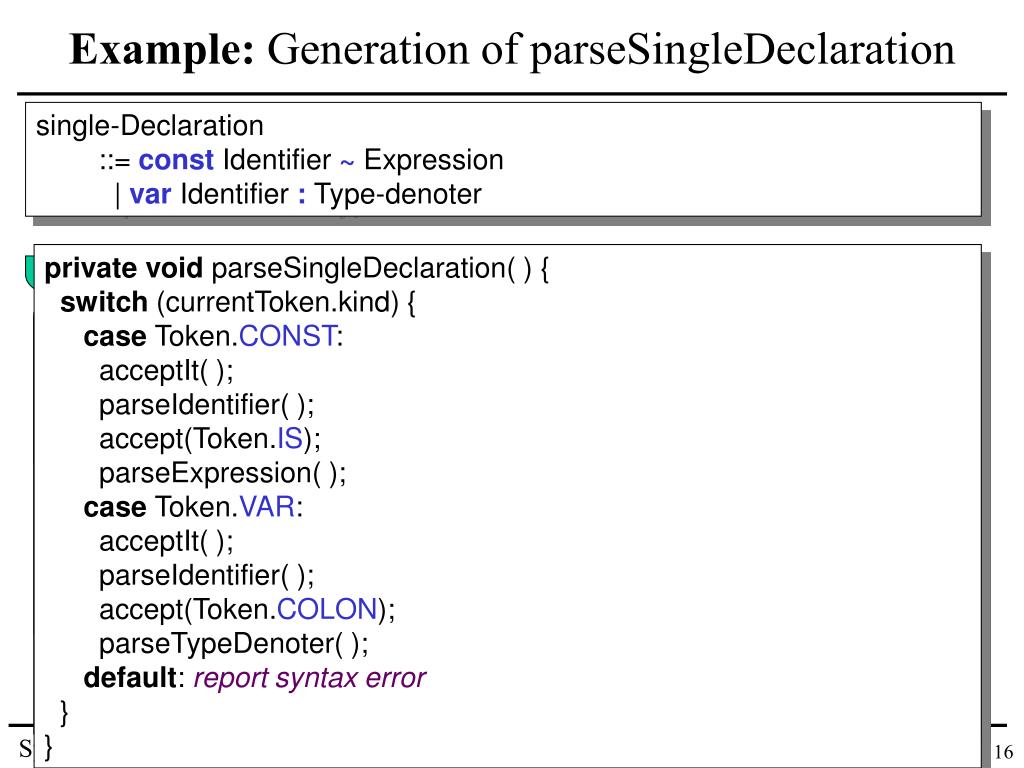Screen dimensions: 1024x768
Task: Select the blue 'COLON' token constant
Action: (x=327, y=609)
